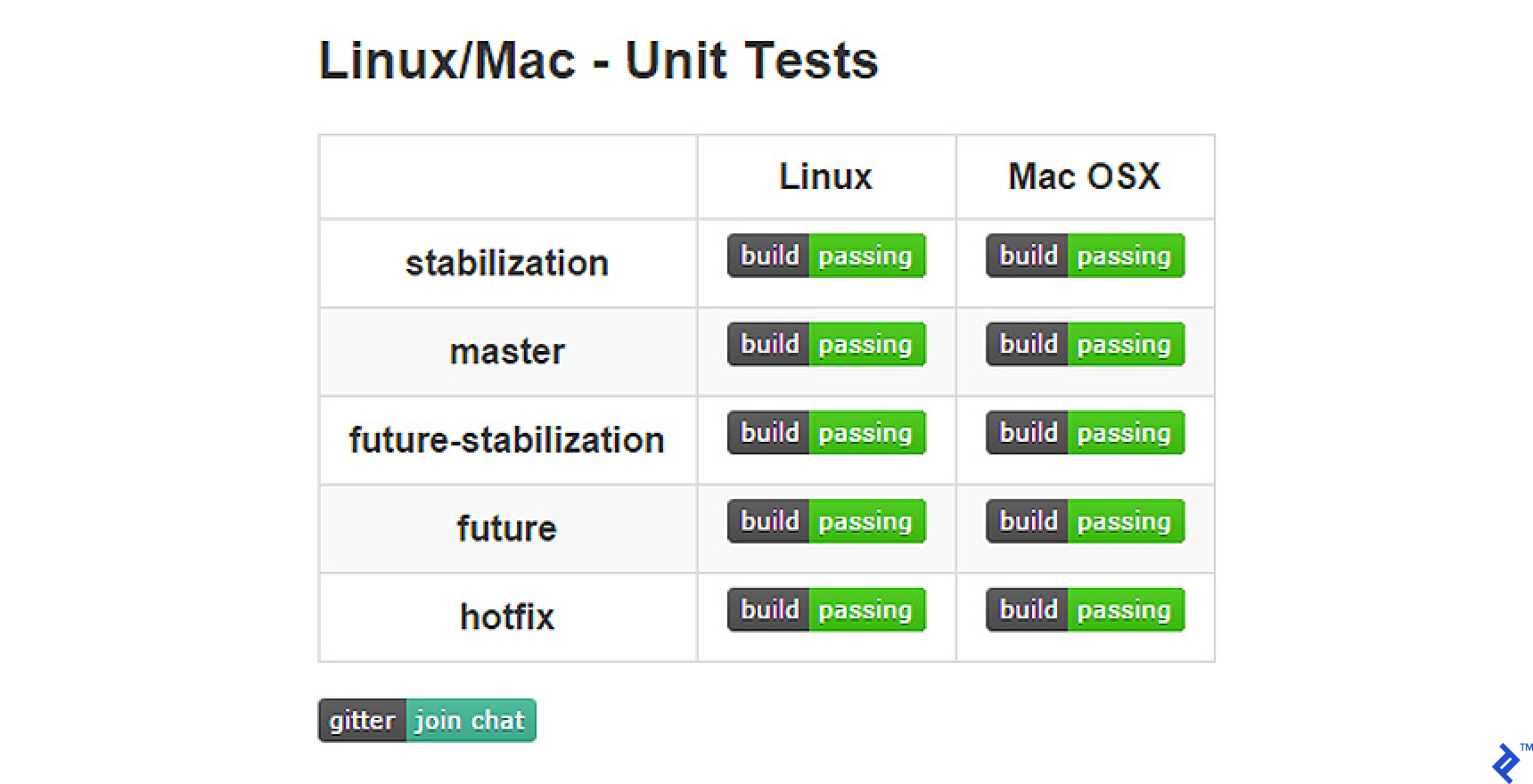Screen dimensions: 1533x784
Task: Open the Mac OSX future branch badge
Action: pyautogui.click(x=1085, y=521)
